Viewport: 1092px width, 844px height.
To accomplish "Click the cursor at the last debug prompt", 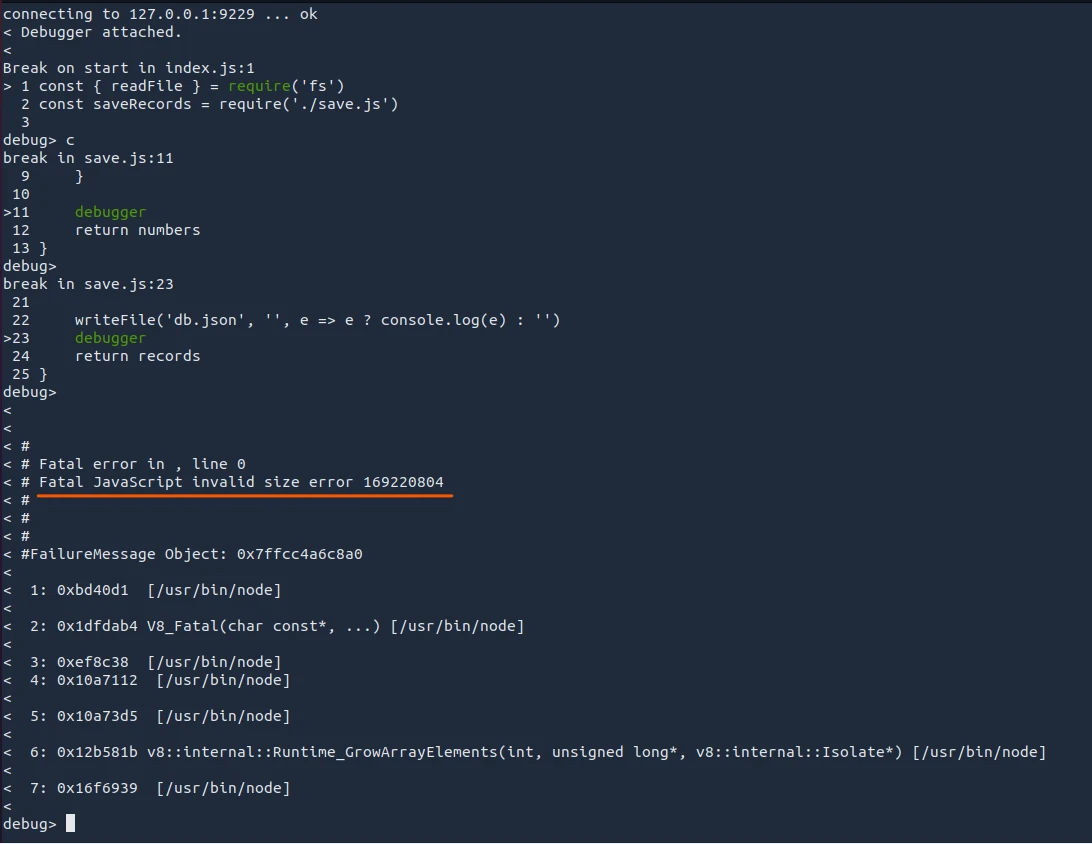I will [x=70, y=824].
